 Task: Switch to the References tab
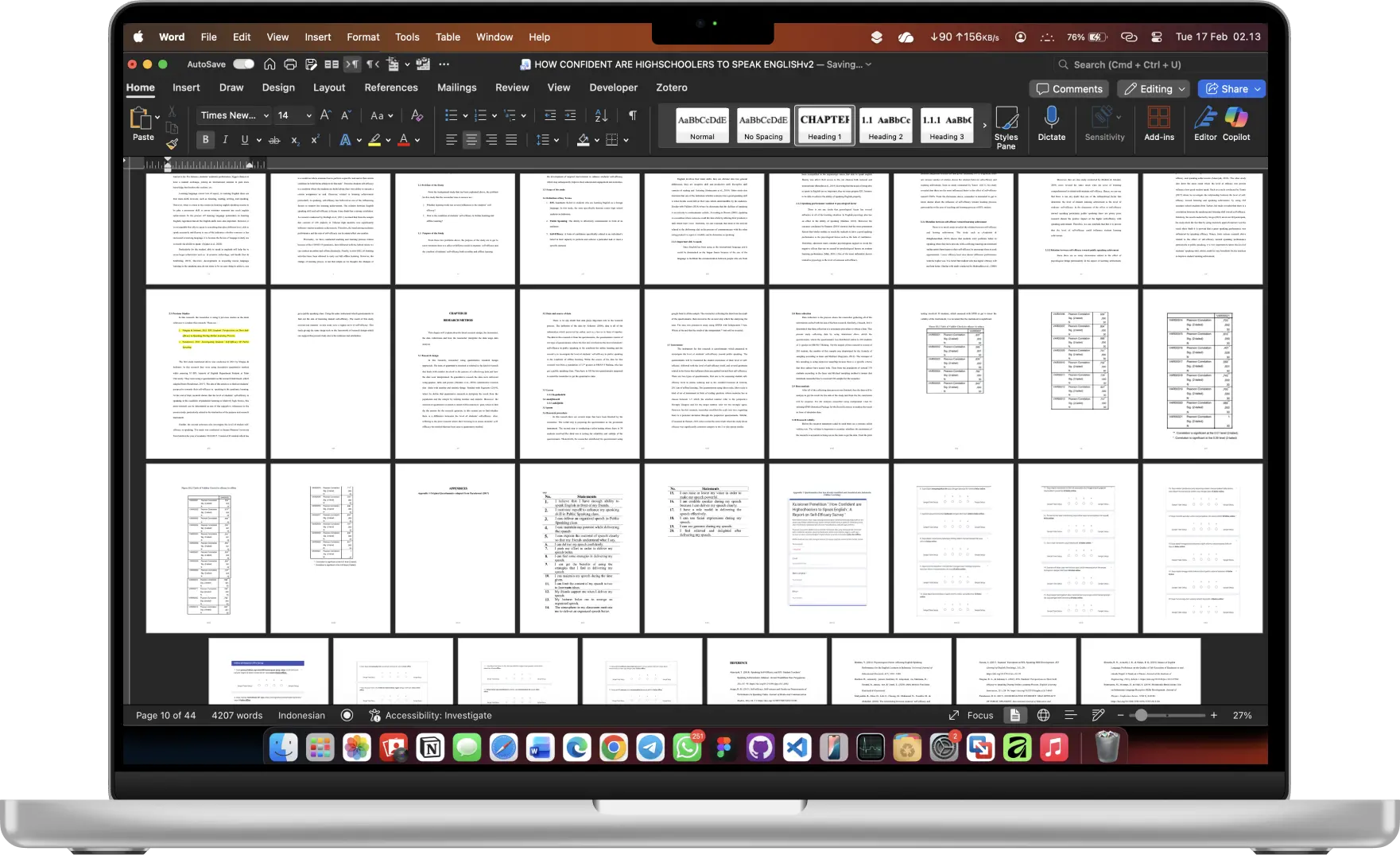390,87
